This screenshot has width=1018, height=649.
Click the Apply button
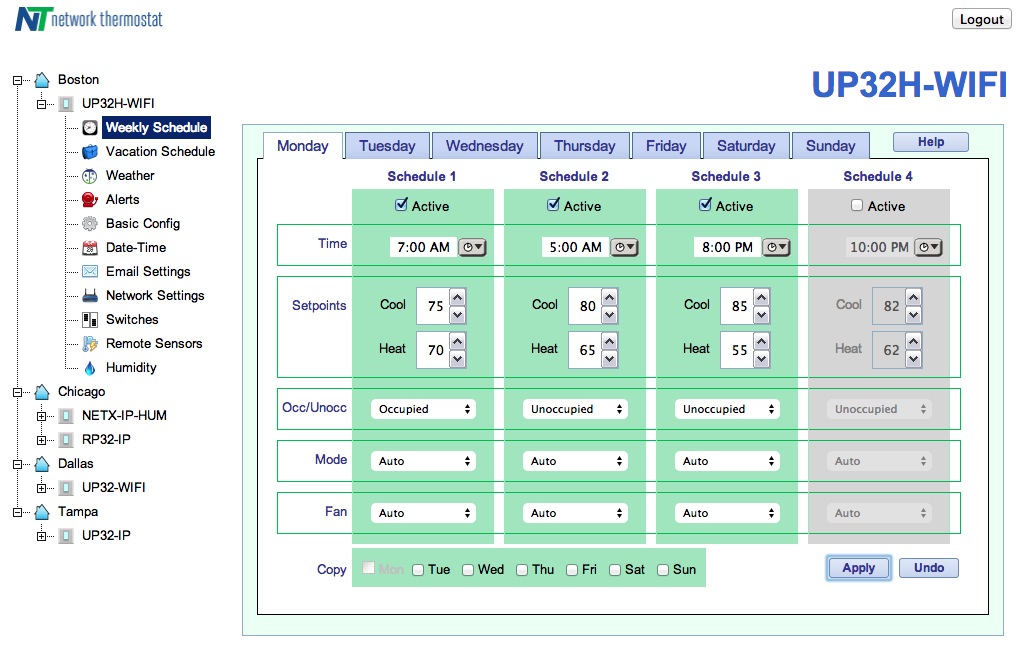(859, 568)
